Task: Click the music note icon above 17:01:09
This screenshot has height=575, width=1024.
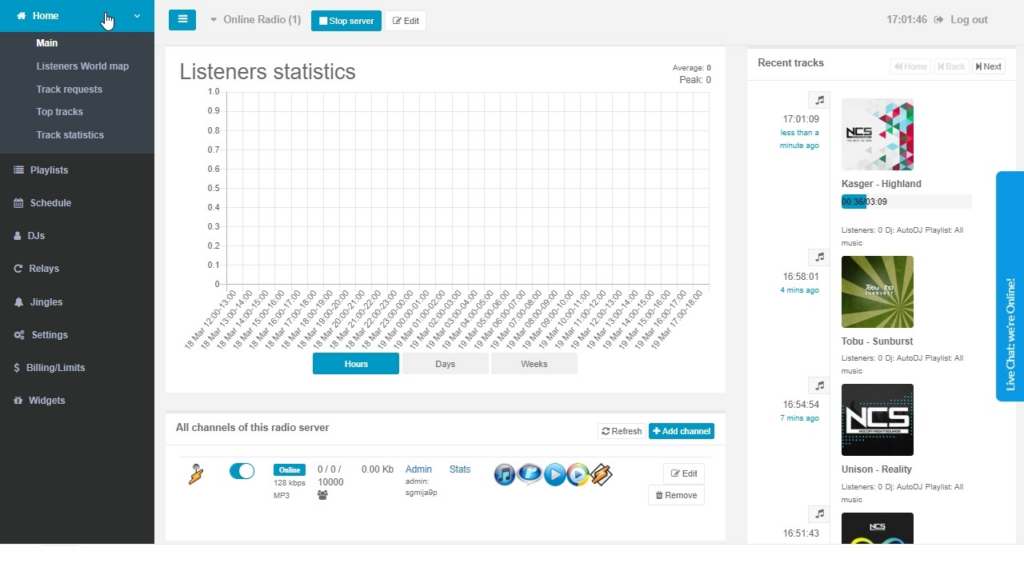Action: point(819,100)
